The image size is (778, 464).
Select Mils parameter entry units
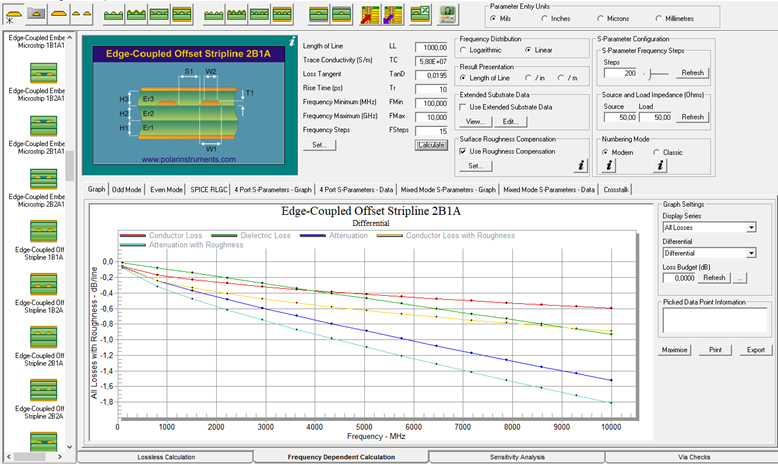point(493,18)
